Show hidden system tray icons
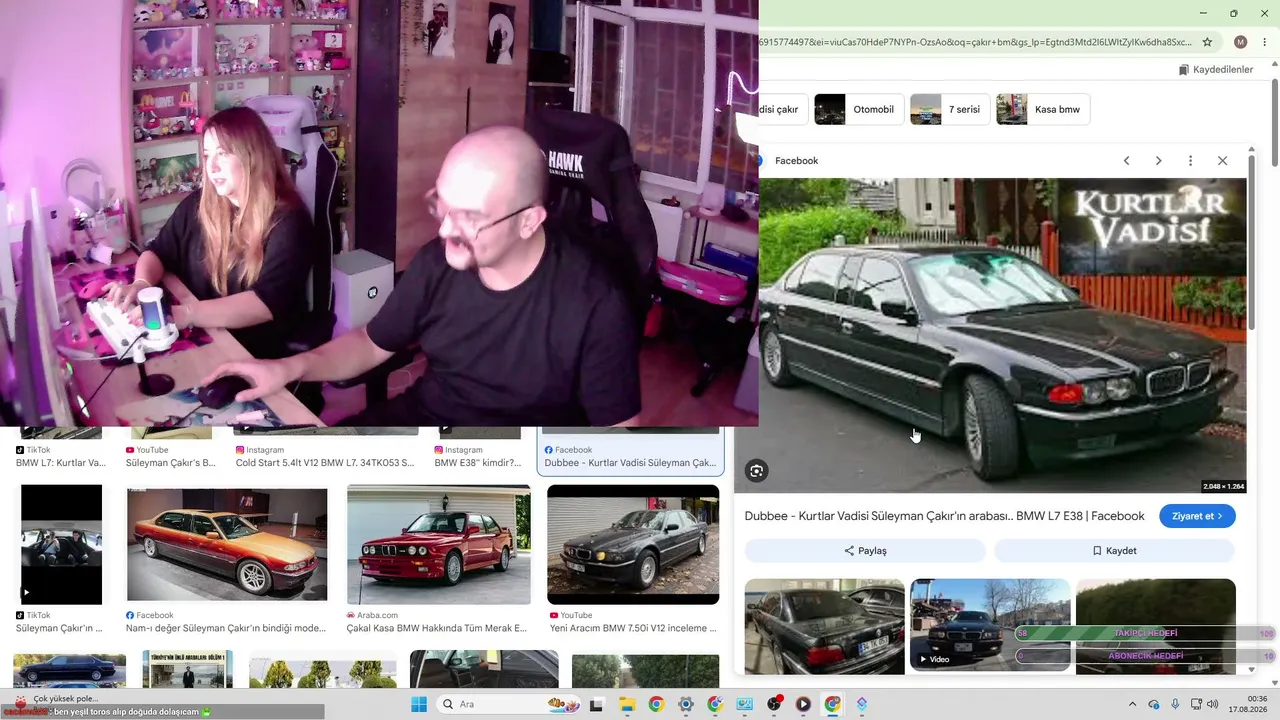The image size is (1280, 720). click(x=1132, y=704)
